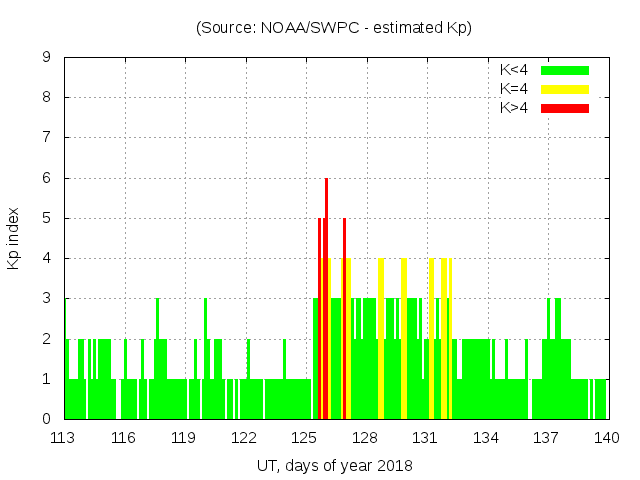Click the x-axis tick label 140

click(606, 438)
